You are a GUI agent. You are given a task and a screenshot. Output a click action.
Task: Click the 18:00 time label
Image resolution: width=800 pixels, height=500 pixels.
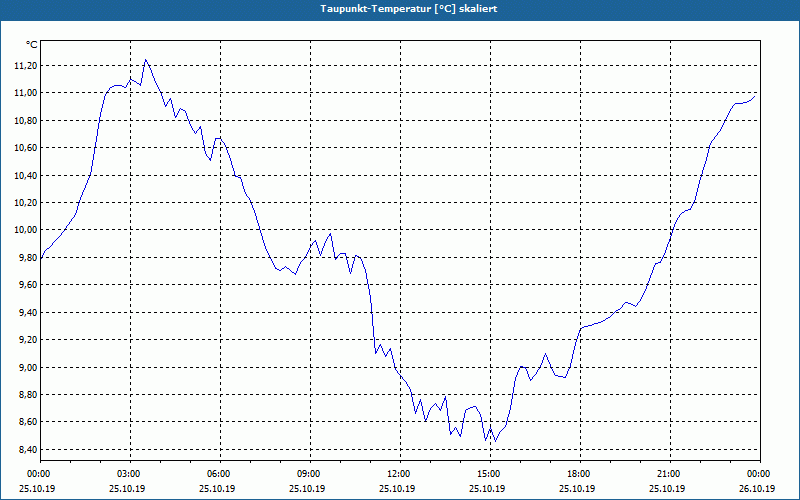[x=580, y=474]
